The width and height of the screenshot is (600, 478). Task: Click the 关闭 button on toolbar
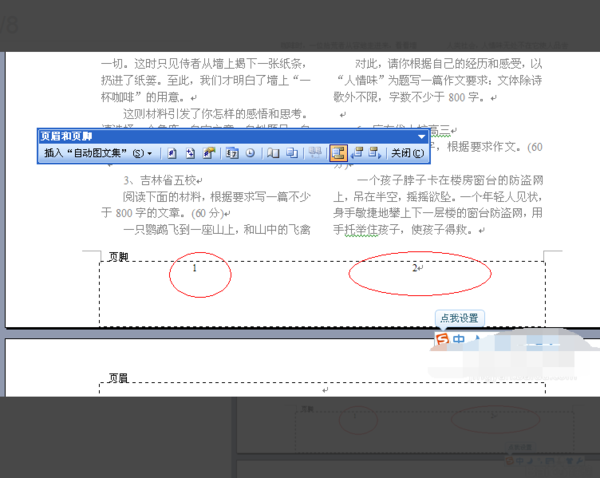click(x=408, y=153)
